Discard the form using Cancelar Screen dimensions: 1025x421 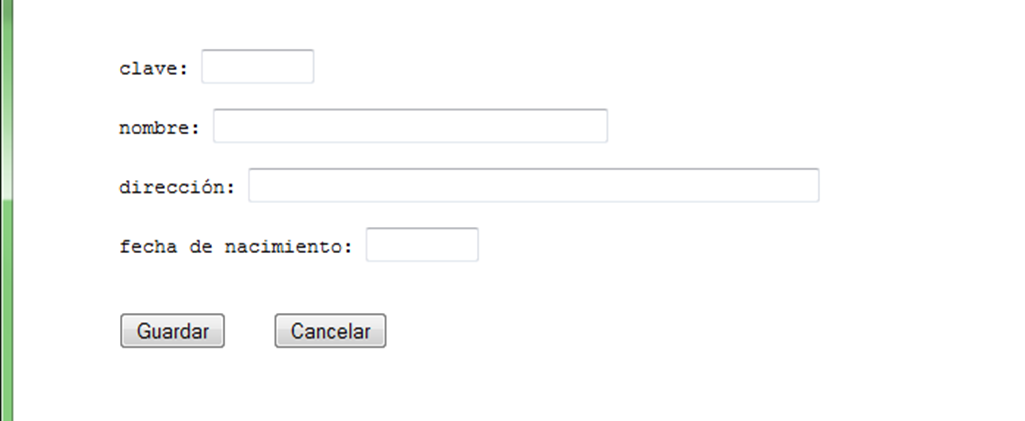pos(330,332)
